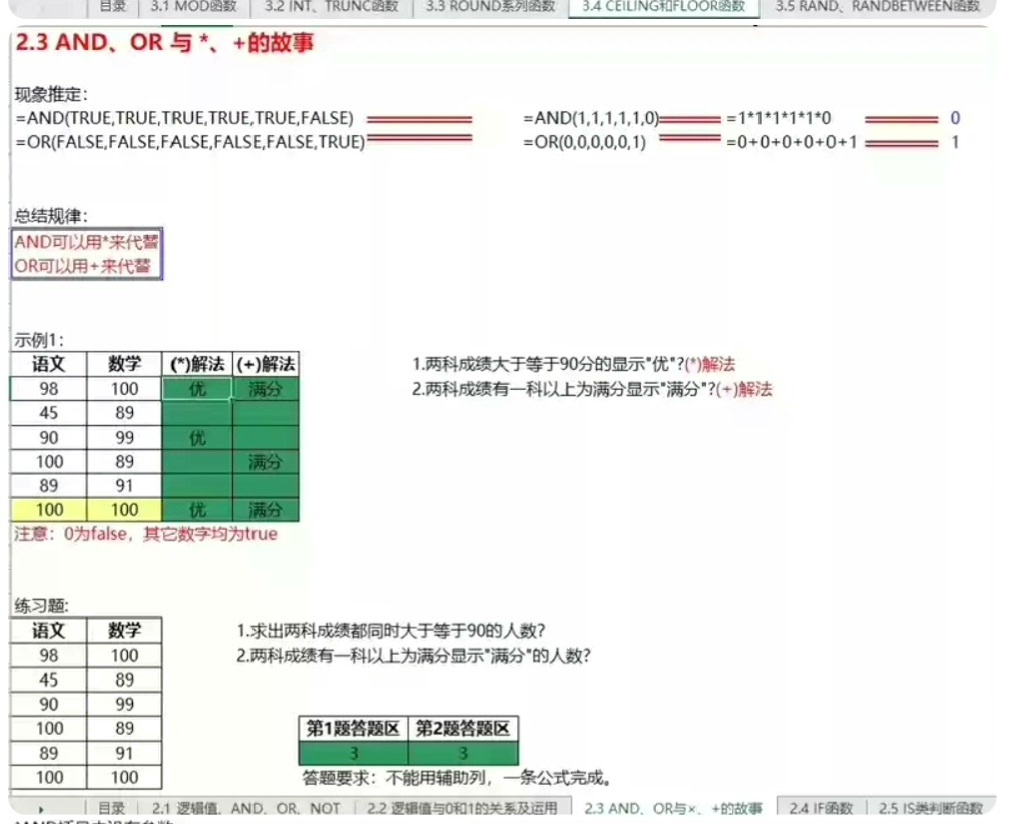The image size is (1012, 824).
Task: Click the 示例1: label
Action: click(x=39, y=340)
